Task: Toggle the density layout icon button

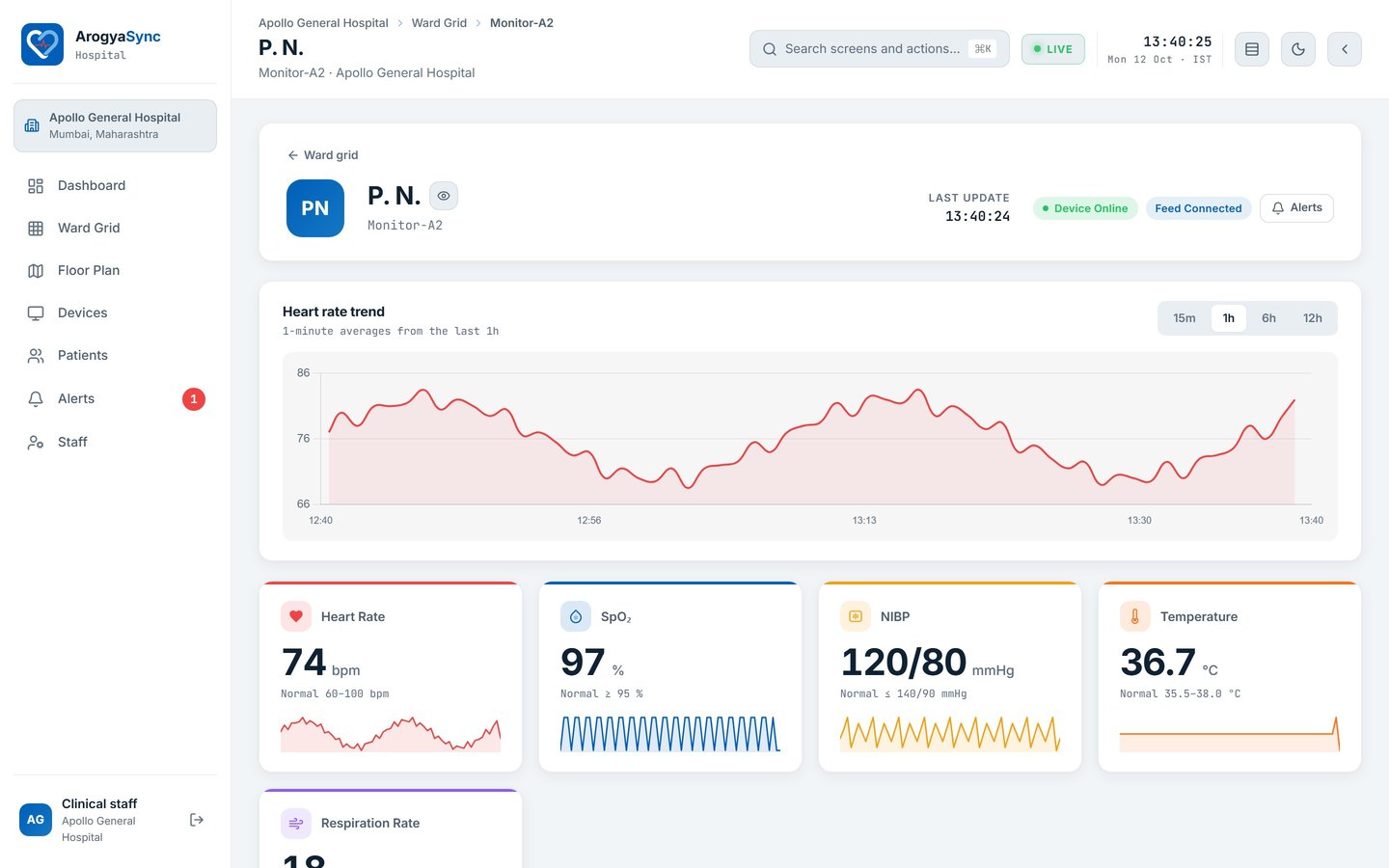Action: coord(1252,49)
